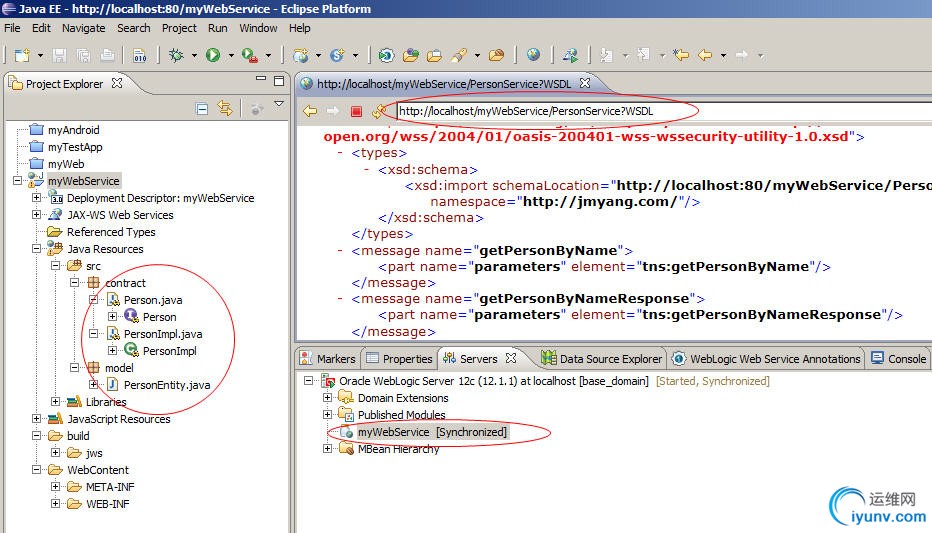The height and width of the screenshot is (533, 932).
Task: Select the myAndroid project
Action: pyautogui.click(x=73, y=130)
